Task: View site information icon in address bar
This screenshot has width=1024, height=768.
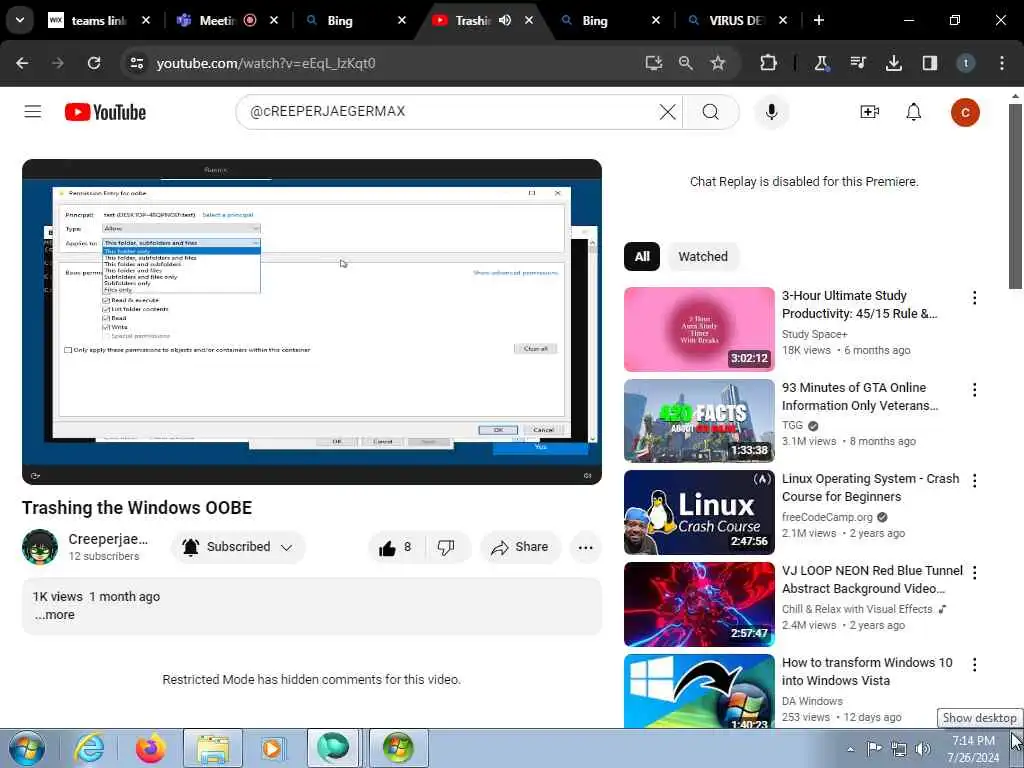Action: [x=136, y=63]
